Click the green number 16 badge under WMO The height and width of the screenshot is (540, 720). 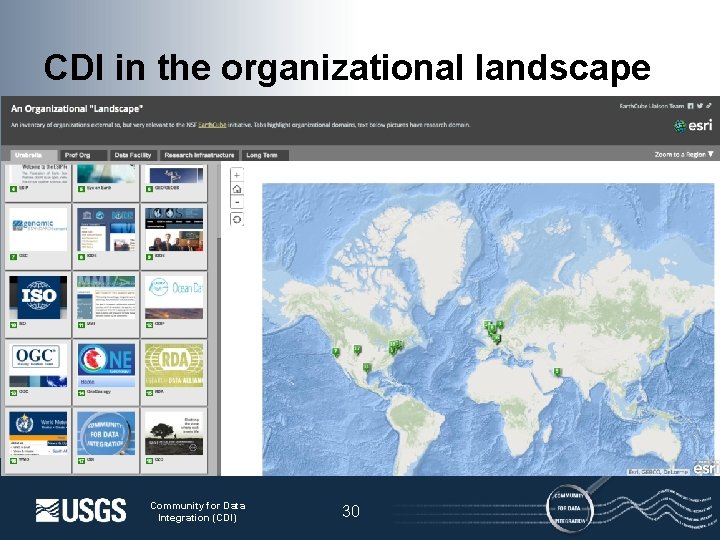coord(13,461)
